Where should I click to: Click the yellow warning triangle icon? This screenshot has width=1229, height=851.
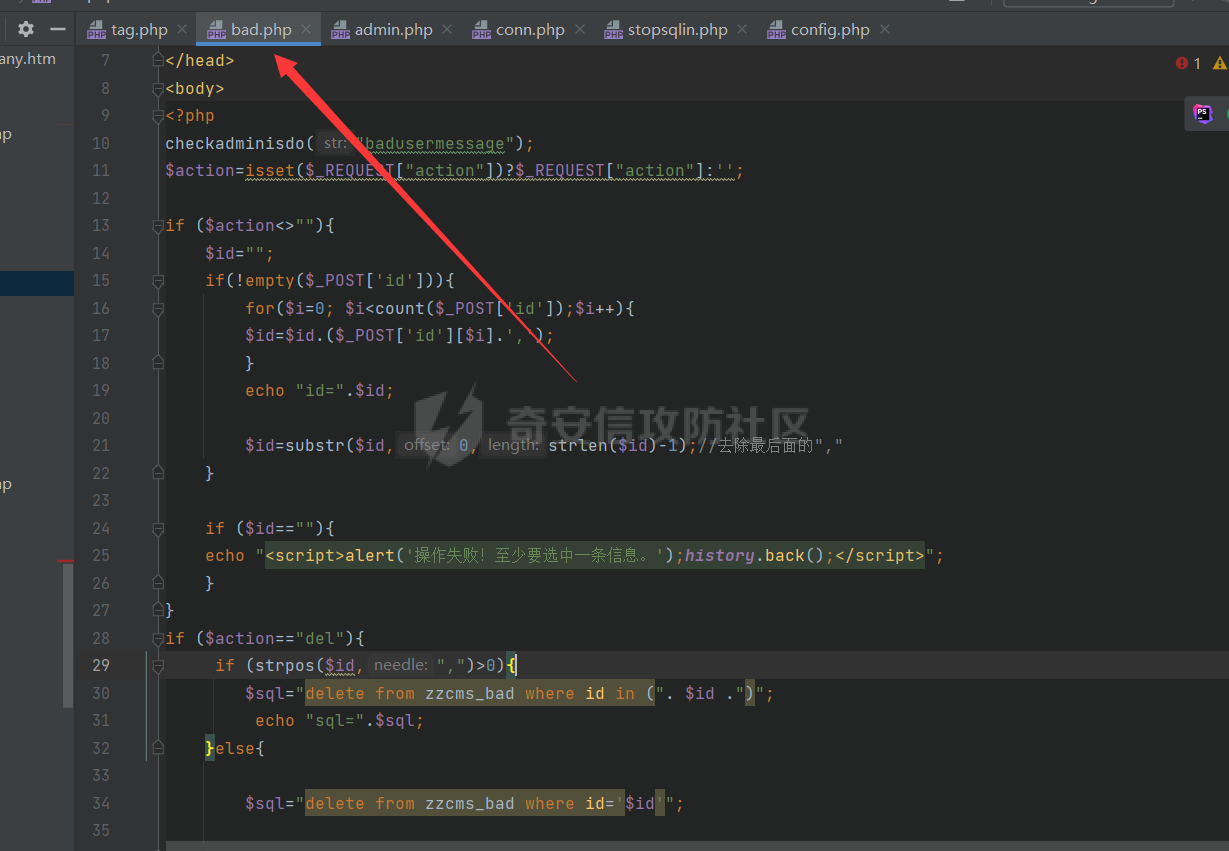pyautogui.click(x=1219, y=63)
